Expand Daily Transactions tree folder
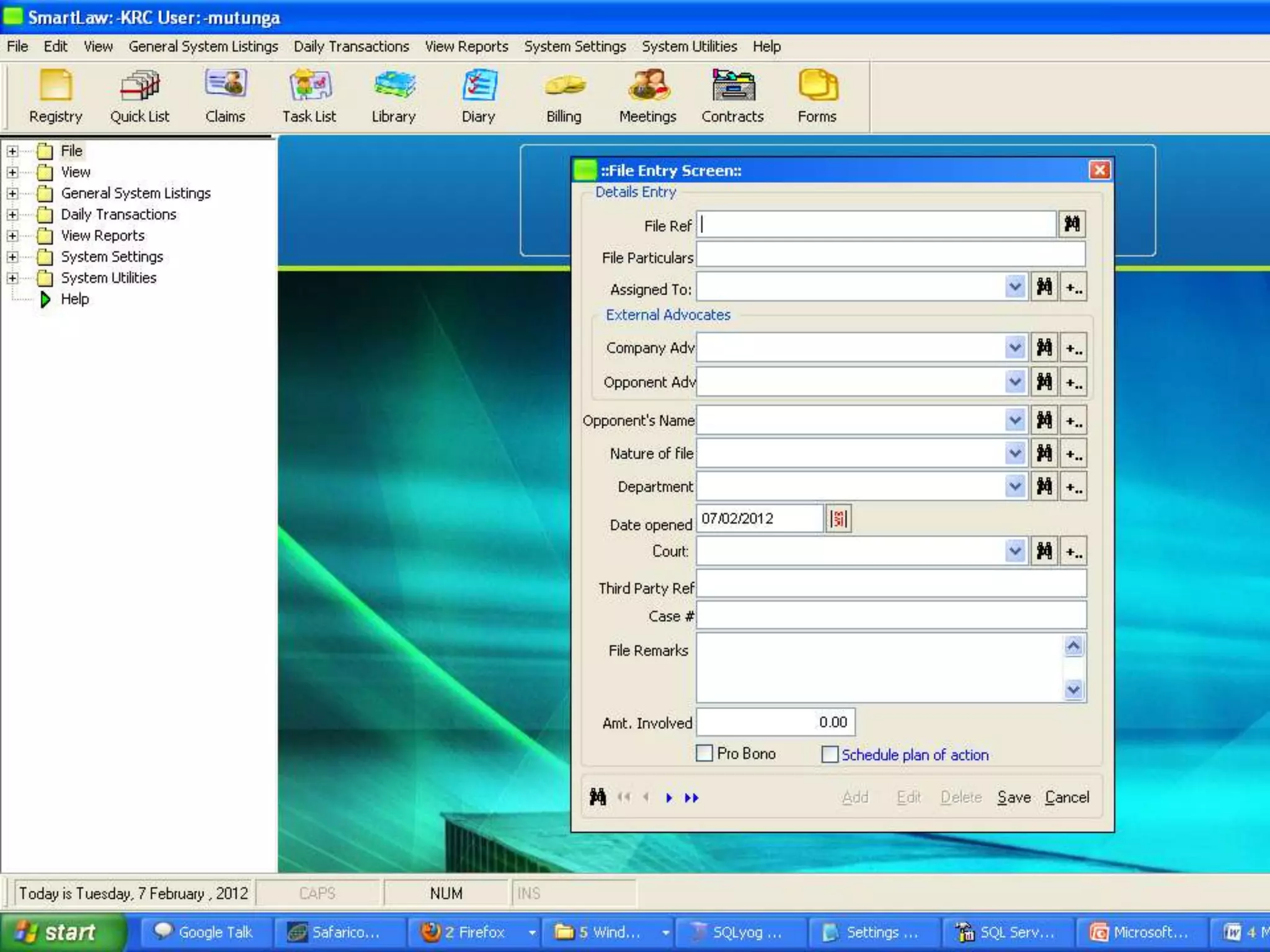Viewport: 1270px width, 952px height. [x=12, y=214]
